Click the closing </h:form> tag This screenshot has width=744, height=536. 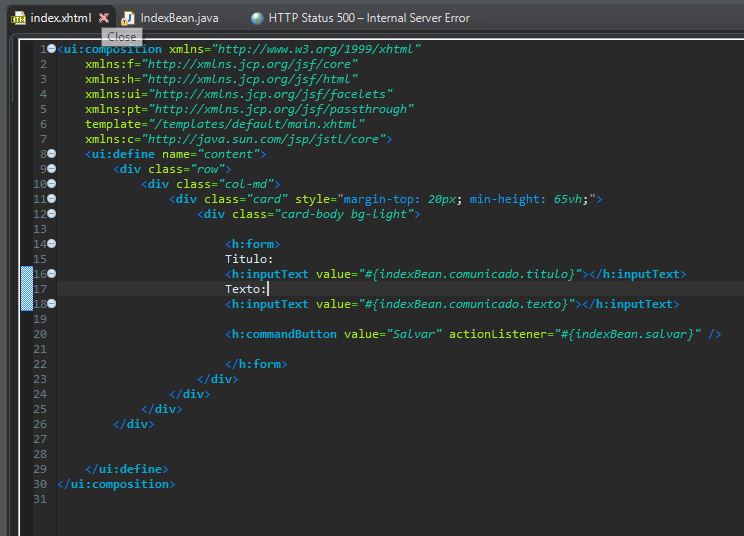point(256,364)
